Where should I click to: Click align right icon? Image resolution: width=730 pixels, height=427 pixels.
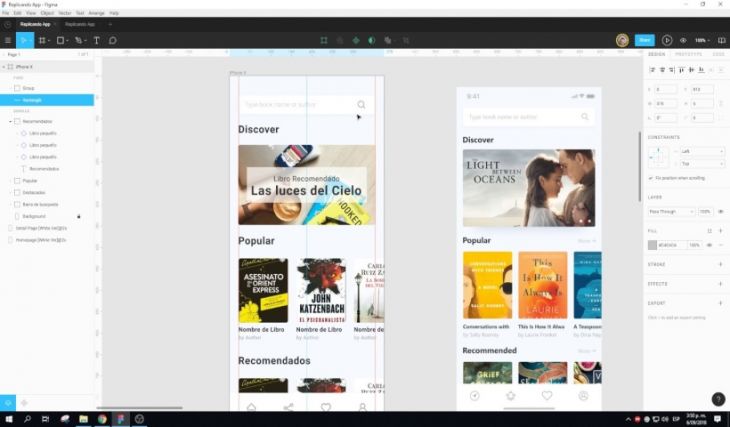coord(672,70)
